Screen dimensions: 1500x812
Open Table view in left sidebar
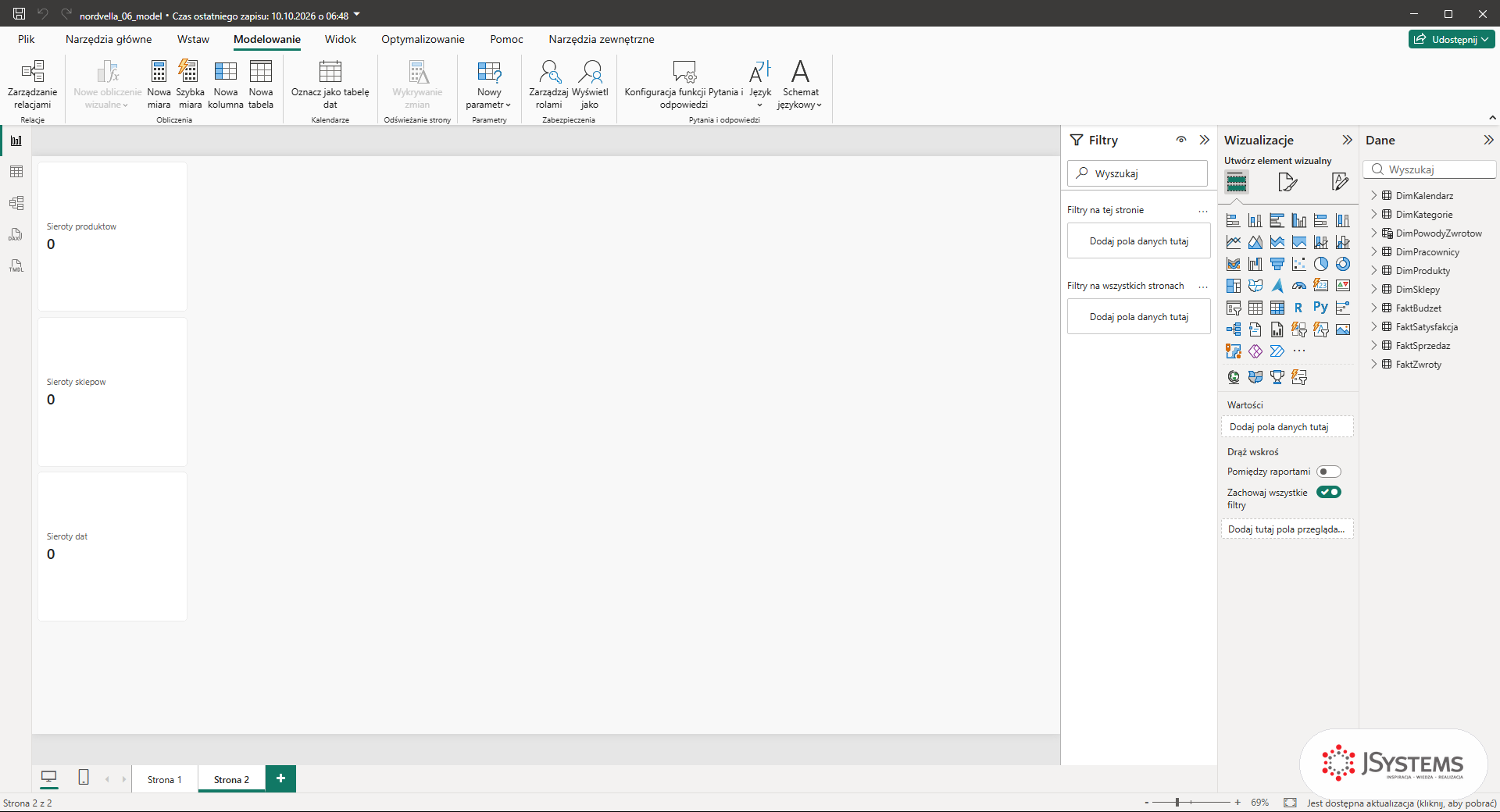click(x=16, y=172)
